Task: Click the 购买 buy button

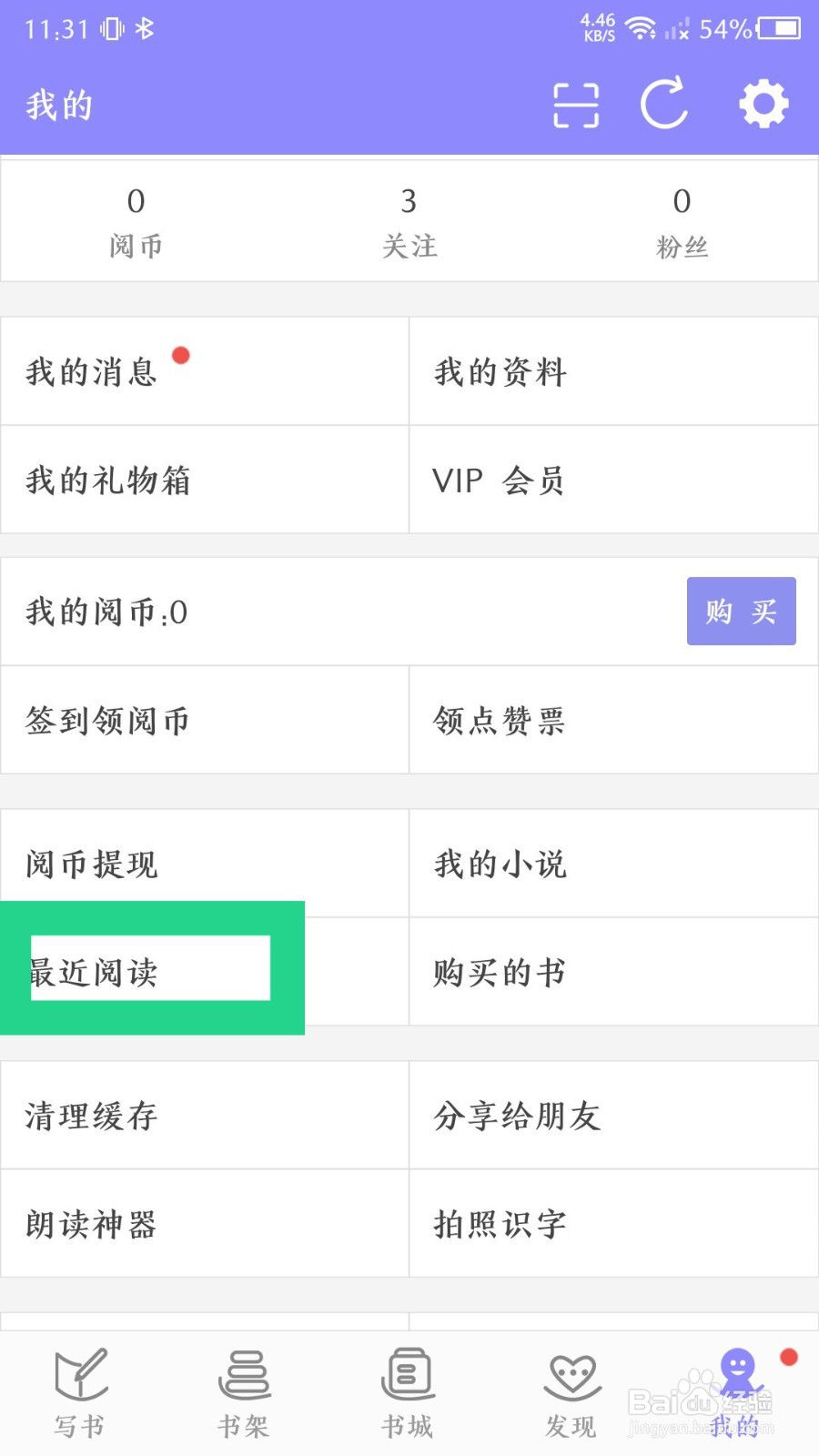Action: (742, 612)
